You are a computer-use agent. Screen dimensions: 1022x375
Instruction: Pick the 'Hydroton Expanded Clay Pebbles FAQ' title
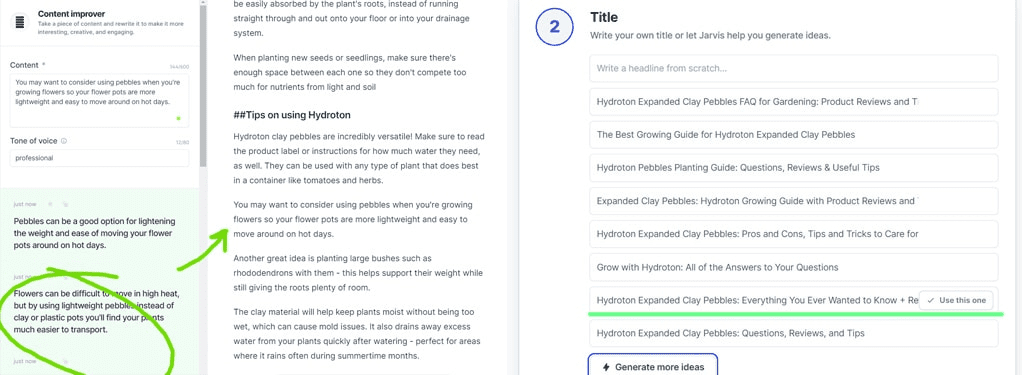point(793,102)
